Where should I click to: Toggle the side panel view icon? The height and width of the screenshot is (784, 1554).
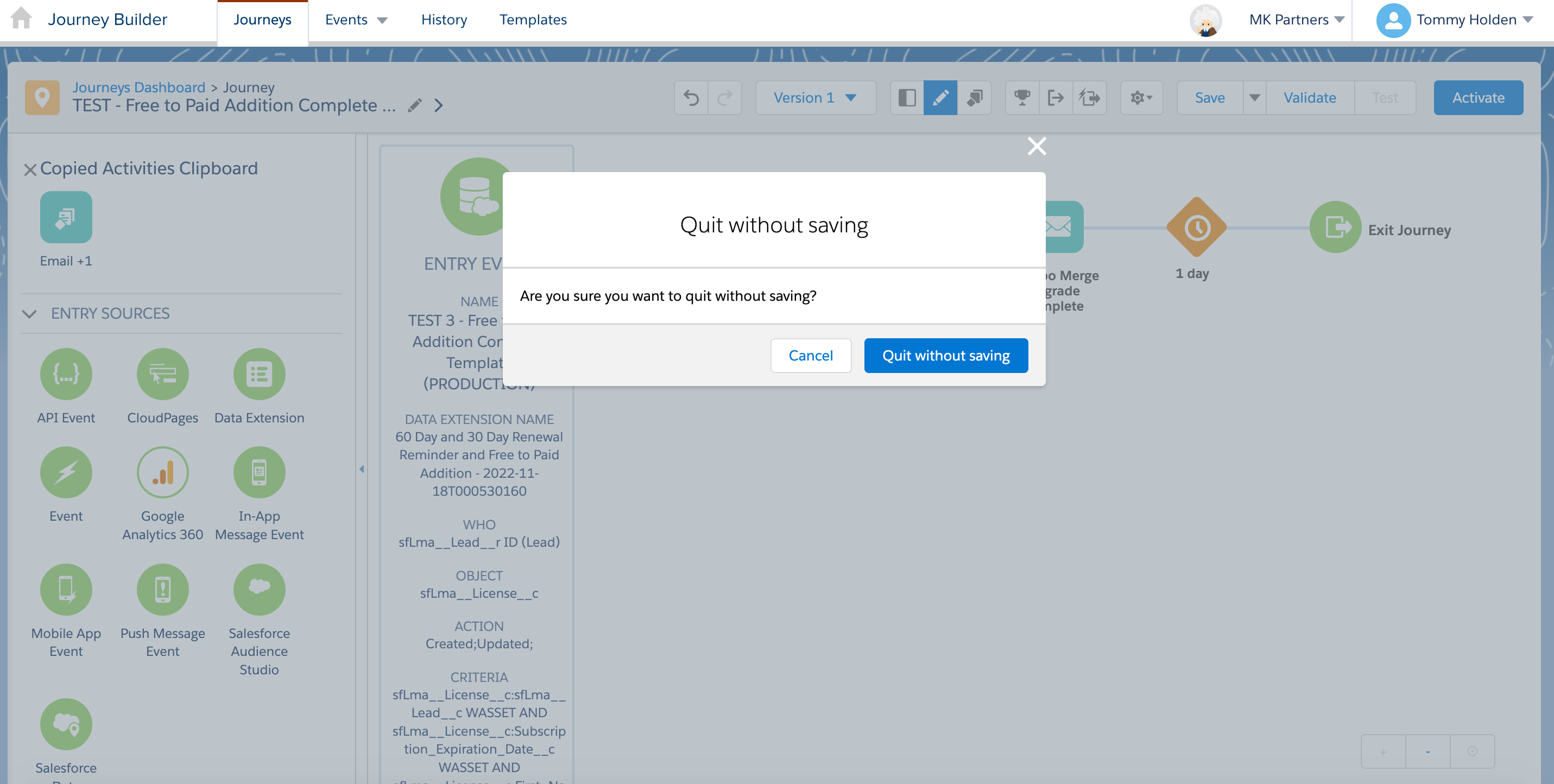tap(907, 98)
